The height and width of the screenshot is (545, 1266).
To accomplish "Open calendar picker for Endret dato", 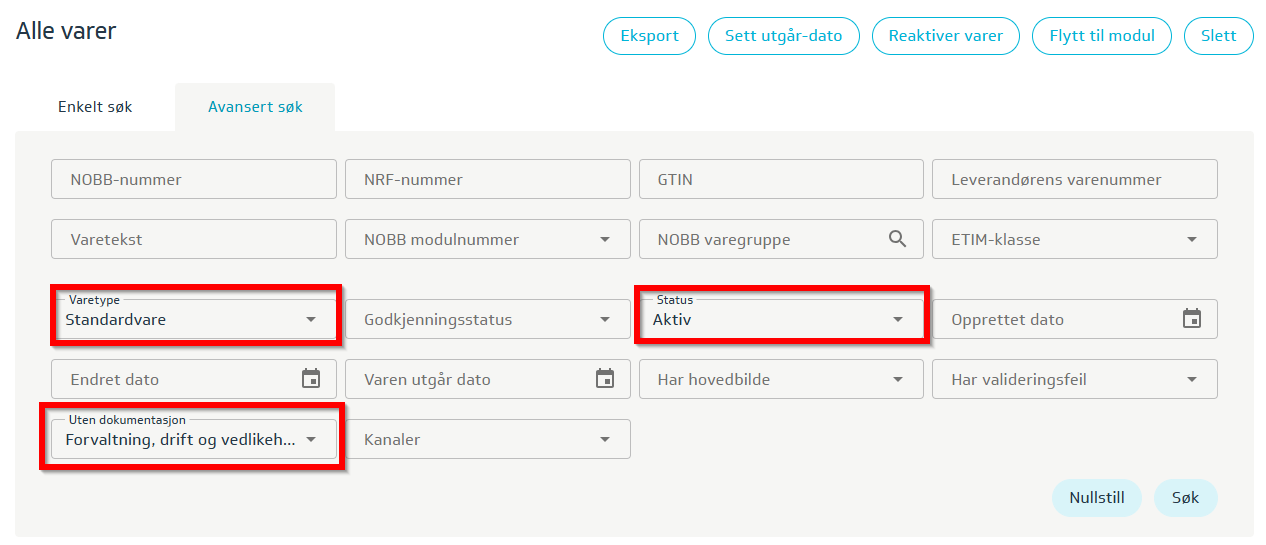I will pos(311,379).
